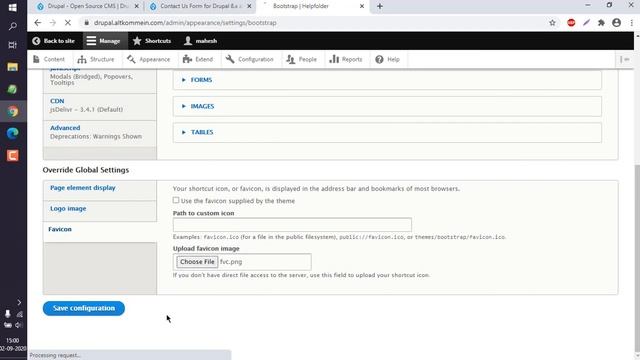Open the Help admin menu
This screenshot has width=640, height=360.
(x=388, y=60)
